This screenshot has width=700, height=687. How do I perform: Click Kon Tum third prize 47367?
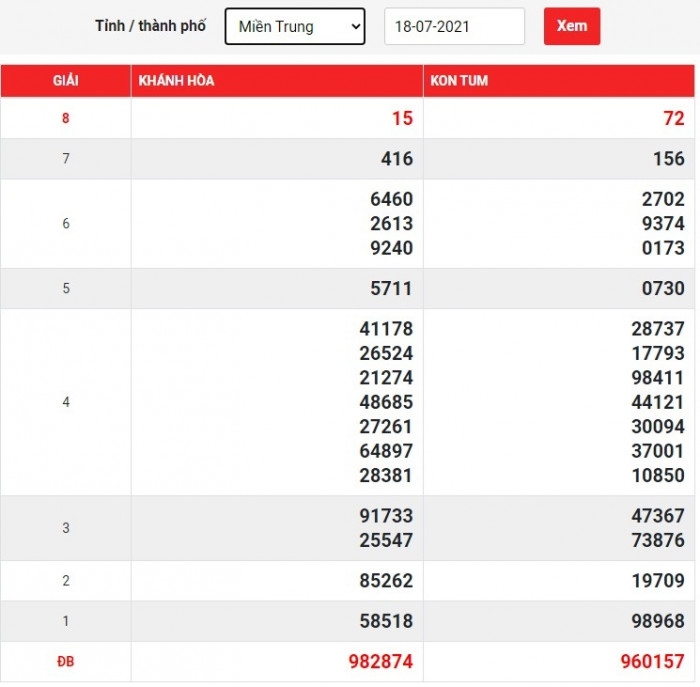(x=657, y=516)
